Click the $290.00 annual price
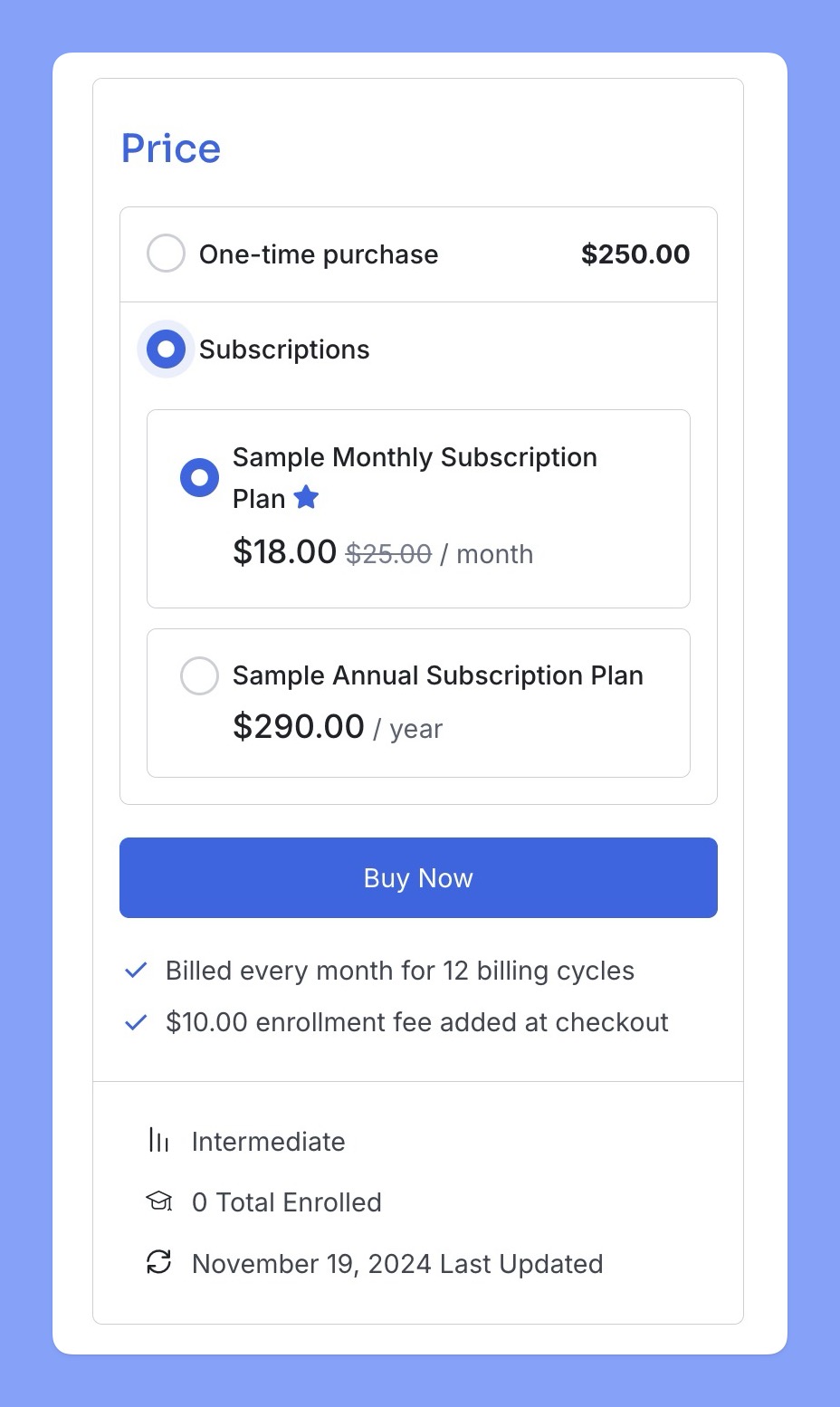Viewport: 840px width, 1407px height. coord(299,726)
